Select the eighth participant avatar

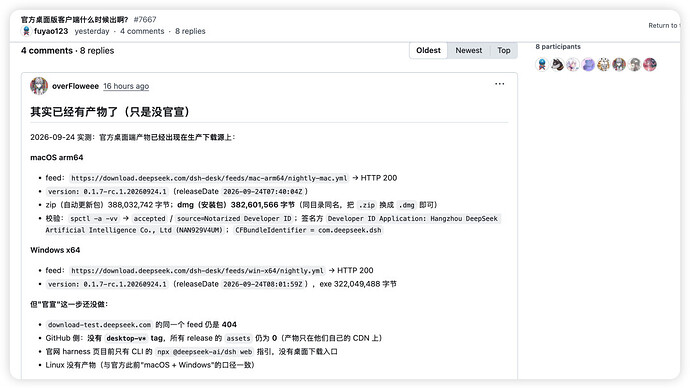pyautogui.click(x=650, y=65)
